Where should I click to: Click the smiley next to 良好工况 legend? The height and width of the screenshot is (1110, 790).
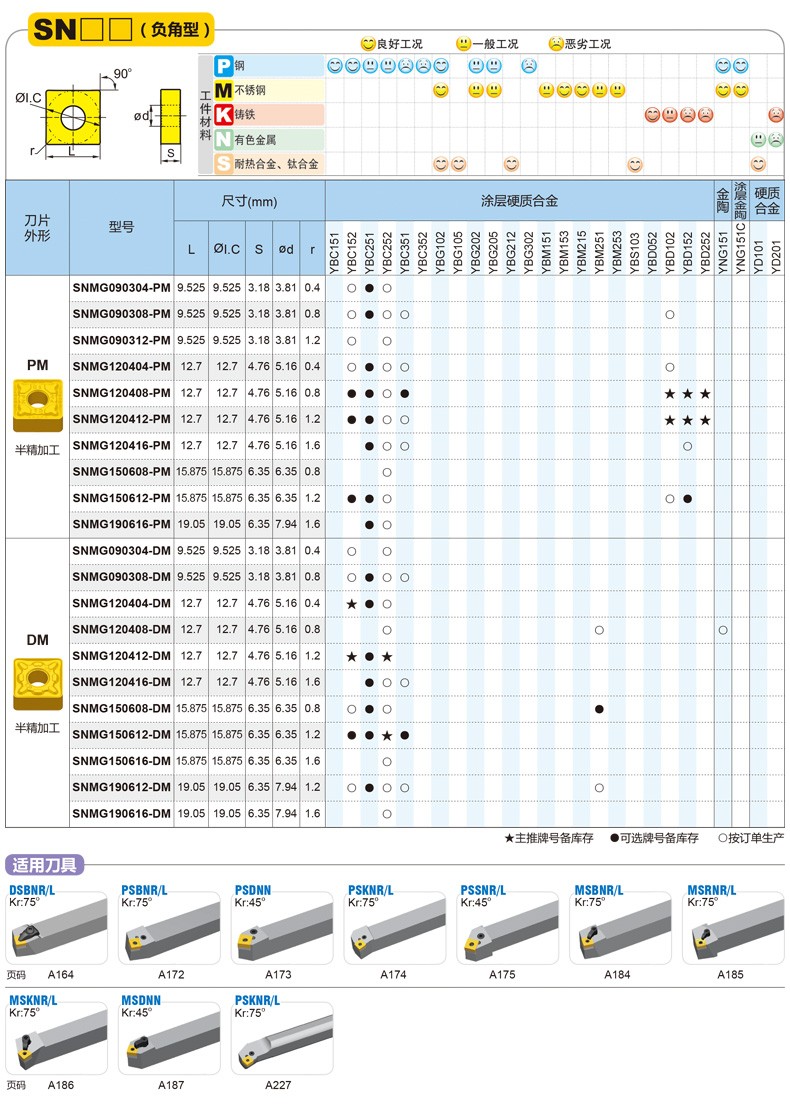(368, 44)
